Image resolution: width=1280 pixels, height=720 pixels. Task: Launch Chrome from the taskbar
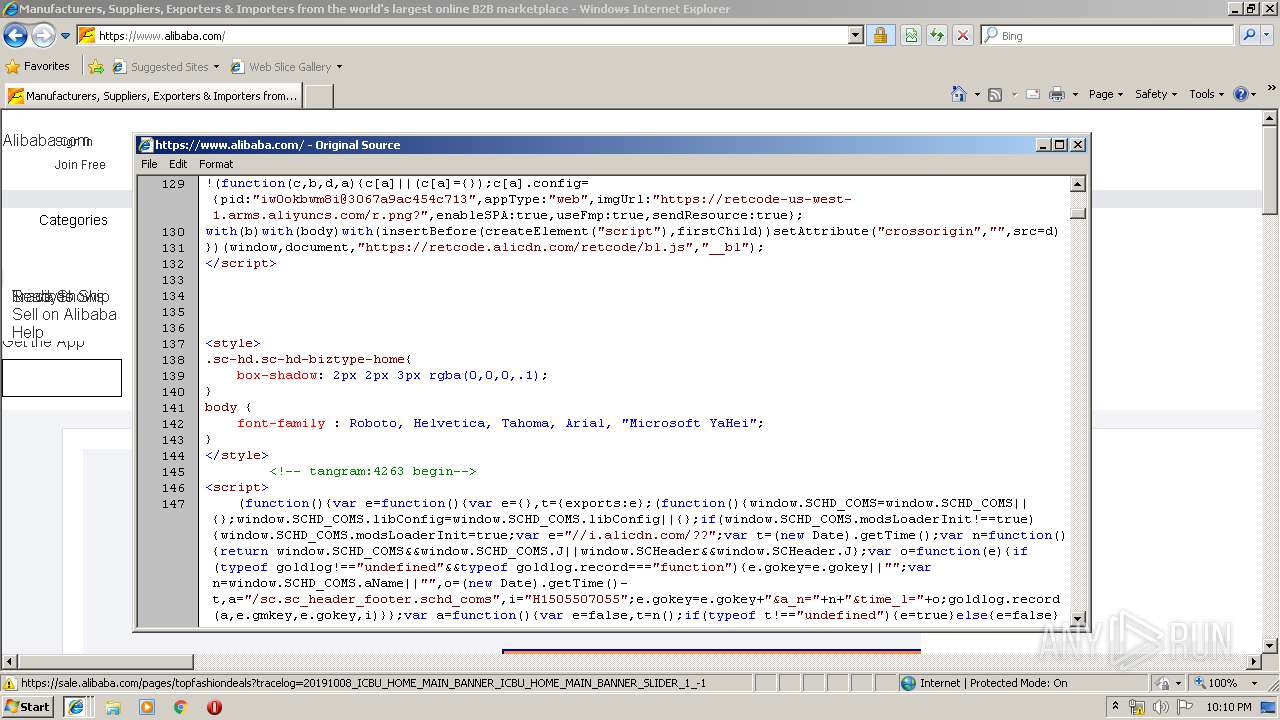tap(180, 707)
